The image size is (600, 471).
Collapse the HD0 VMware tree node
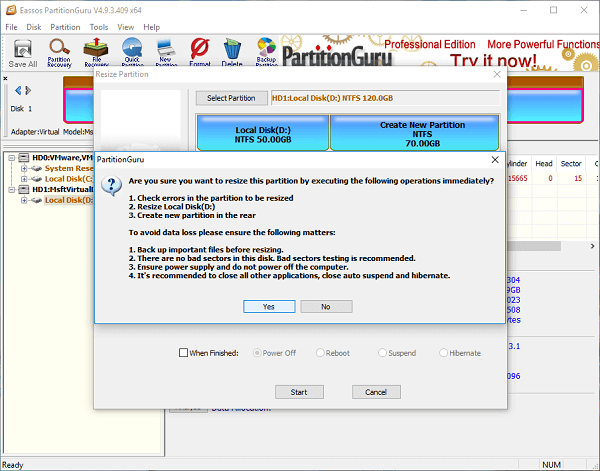(12, 158)
